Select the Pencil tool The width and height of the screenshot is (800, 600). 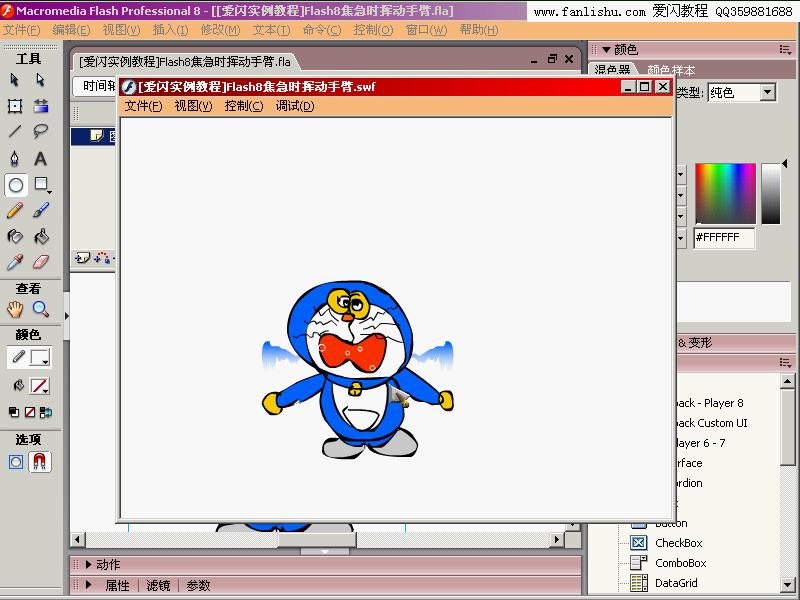[15, 210]
